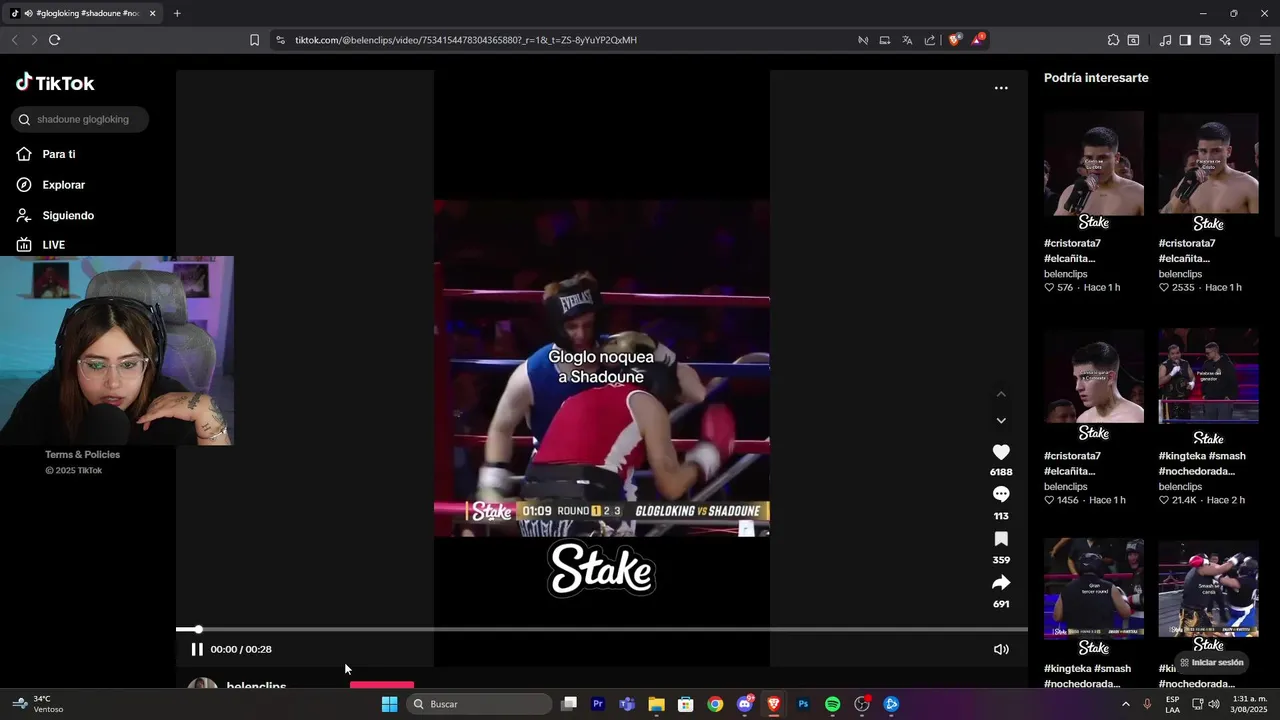1280x720 pixels.
Task: Click the Buscar taskbar search box
Action: (480, 704)
